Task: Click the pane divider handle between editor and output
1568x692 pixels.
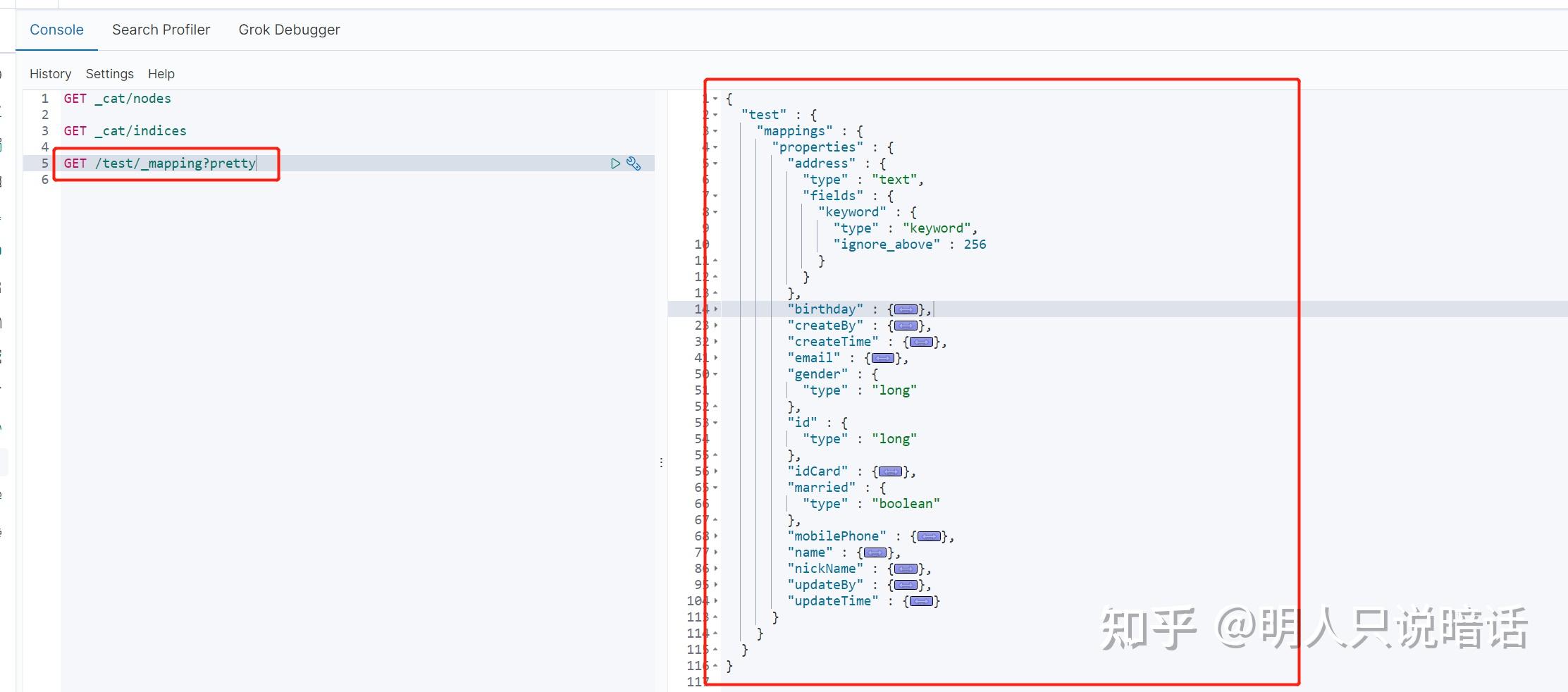Action: click(x=661, y=463)
